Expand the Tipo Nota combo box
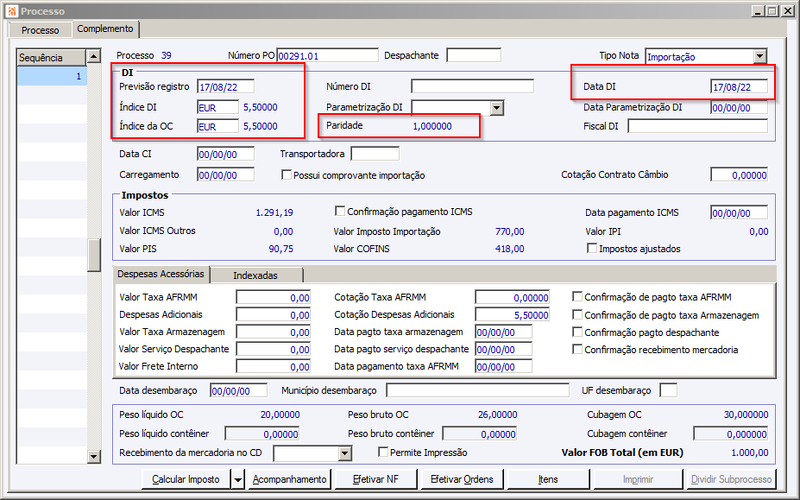This screenshot has width=800, height=500. [760, 57]
